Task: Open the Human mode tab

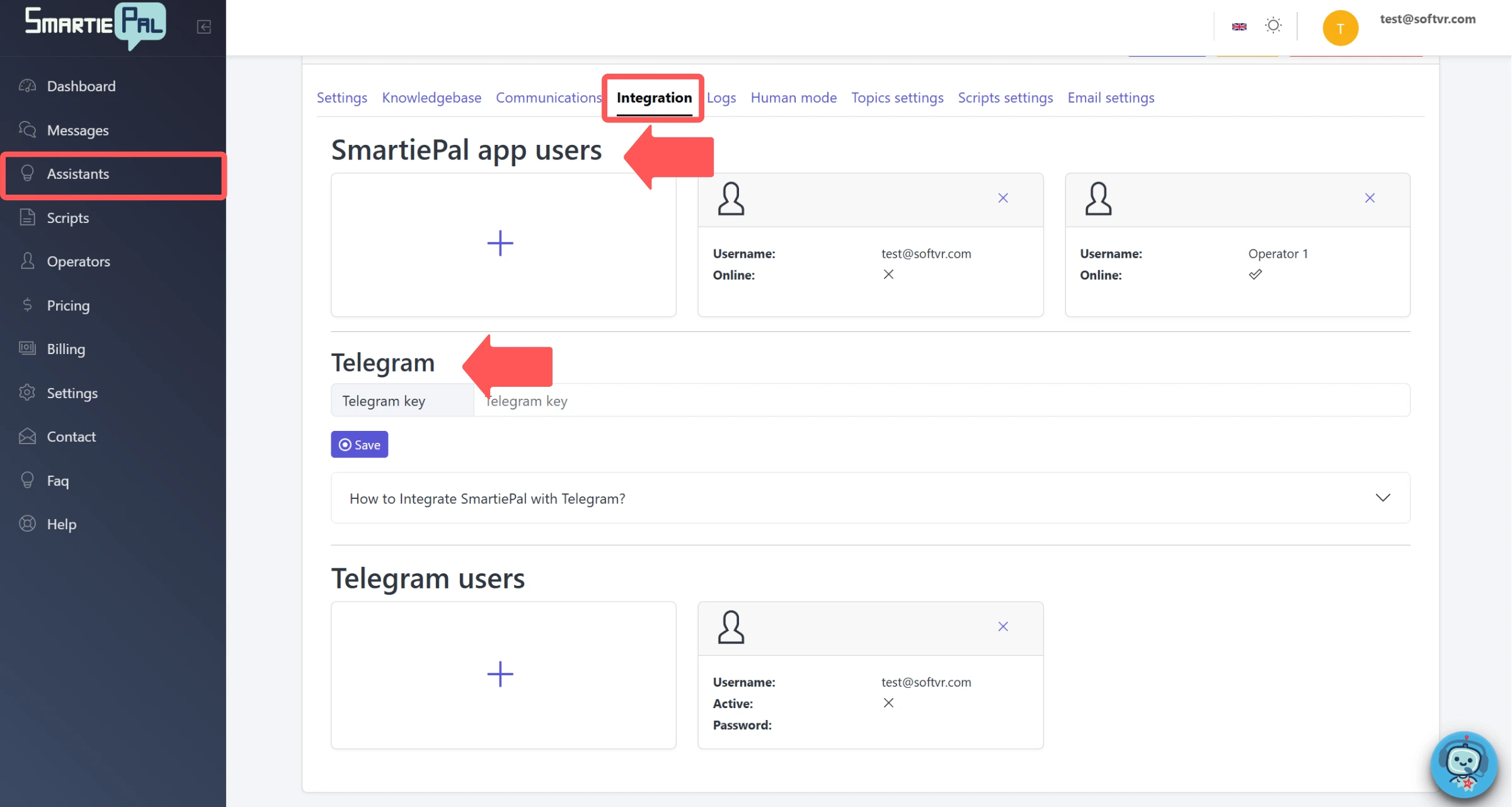Action: coord(793,98)
